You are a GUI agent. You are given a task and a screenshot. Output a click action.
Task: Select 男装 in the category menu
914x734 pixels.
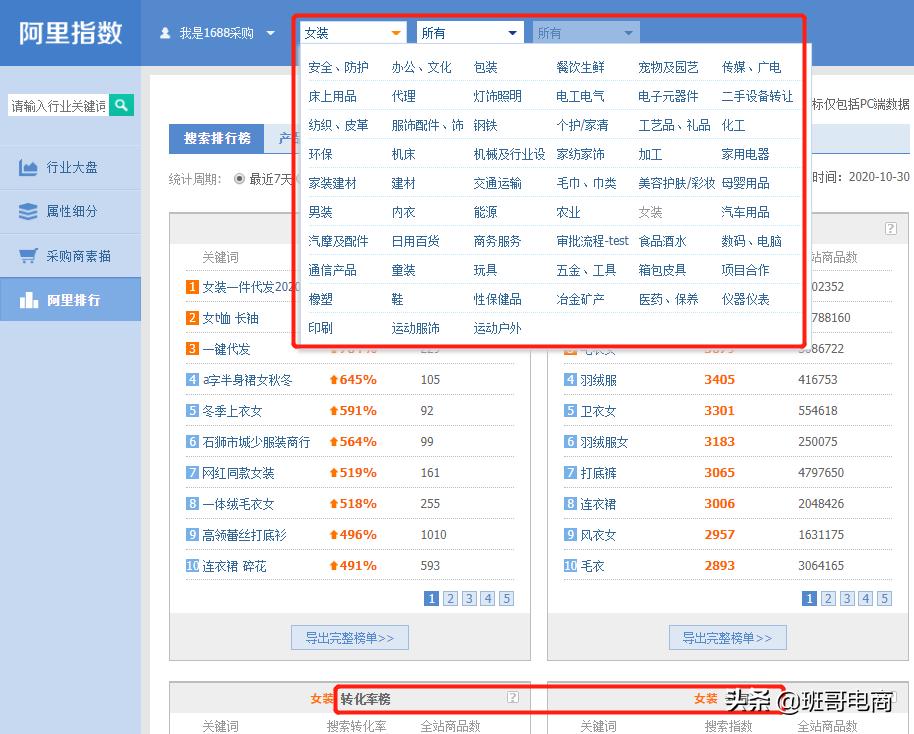click(320, 212)
